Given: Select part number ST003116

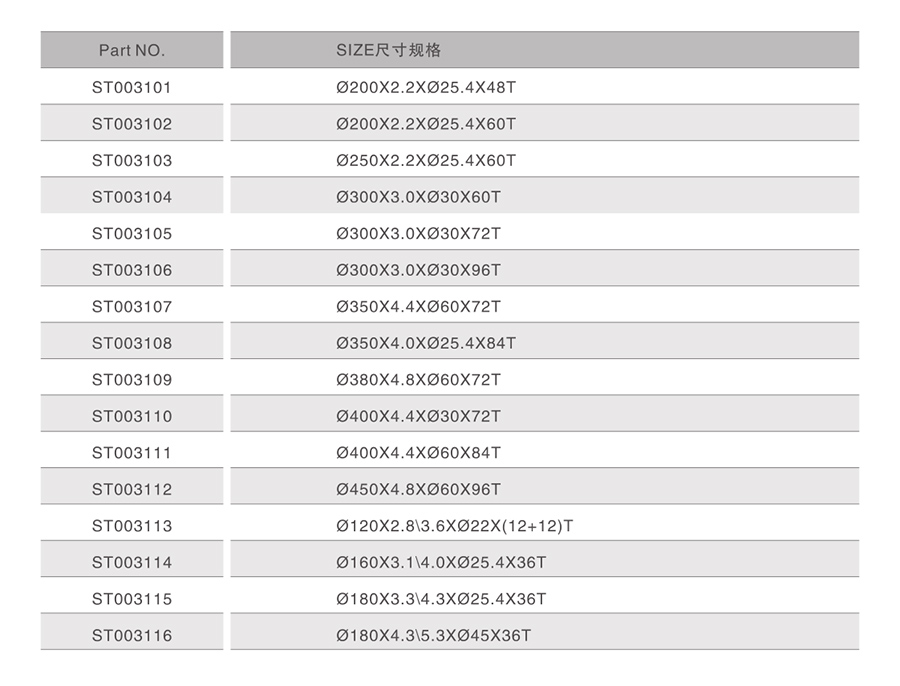Looking at the screenshot, I should [x=132, y=635].
